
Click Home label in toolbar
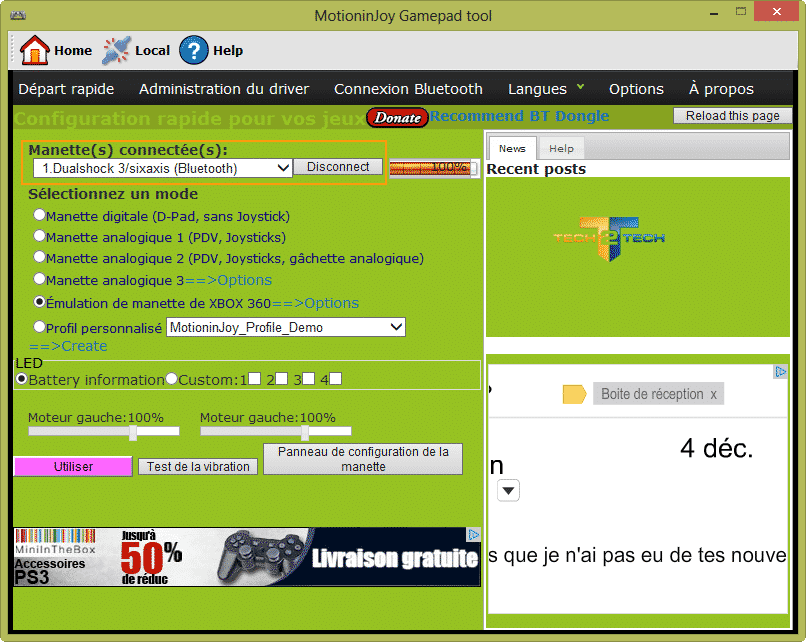(73, 50)
